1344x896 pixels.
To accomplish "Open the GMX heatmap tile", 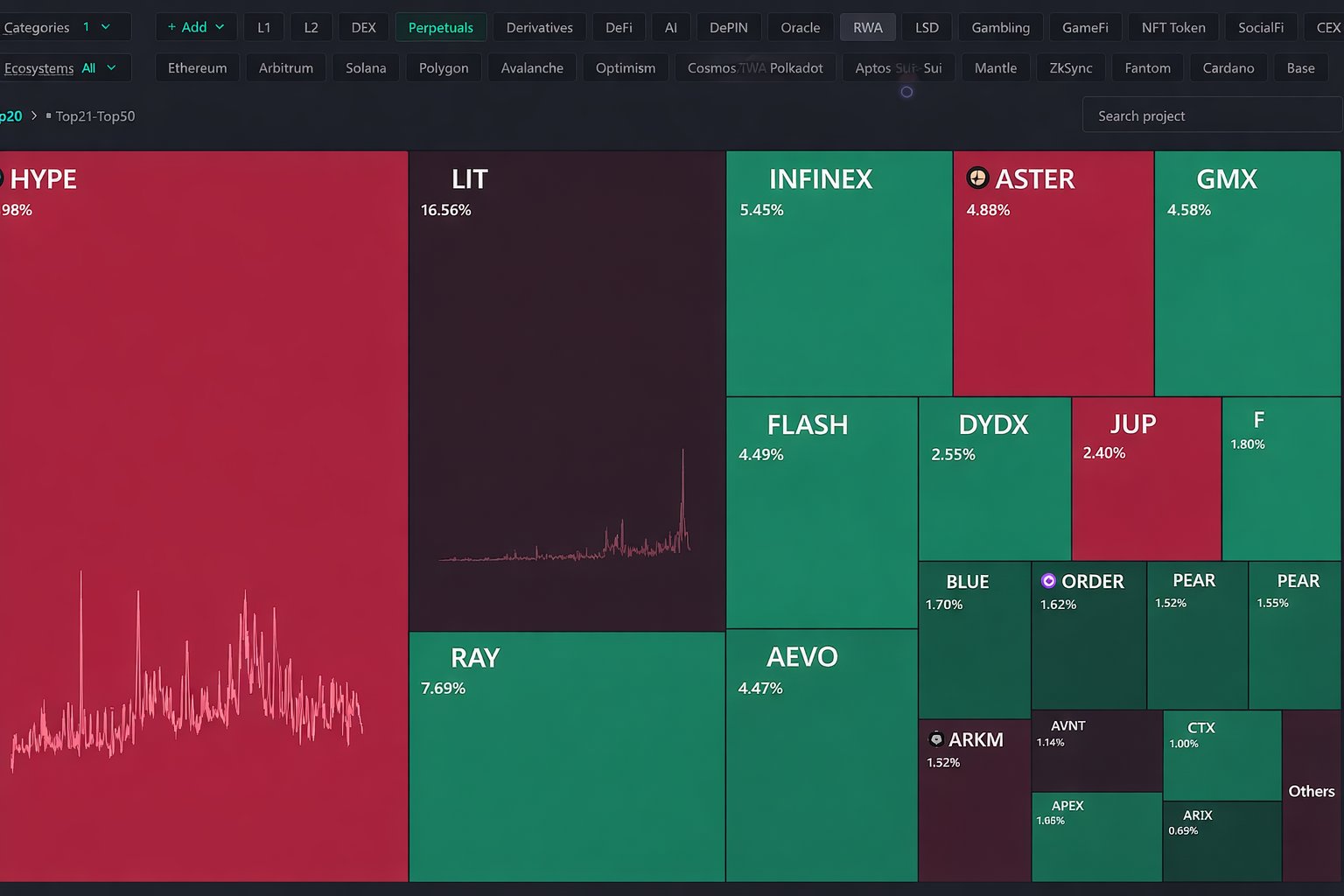I will click(x=1248, y=274).
